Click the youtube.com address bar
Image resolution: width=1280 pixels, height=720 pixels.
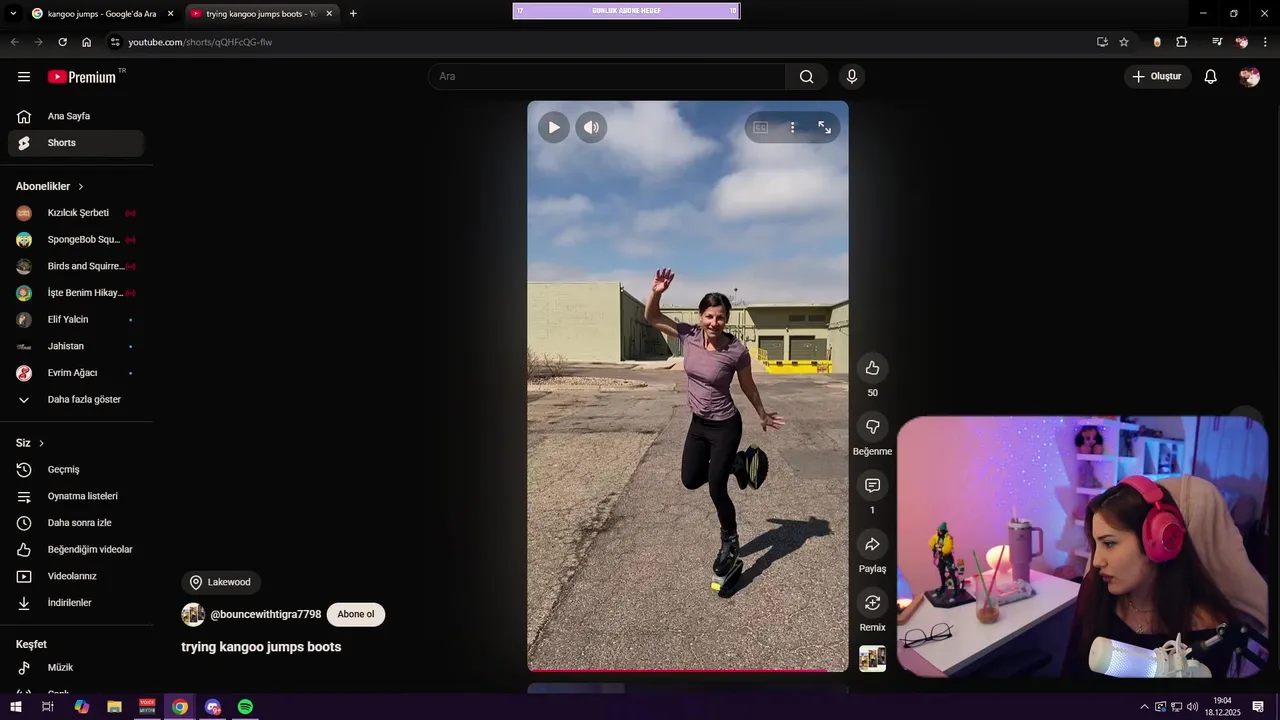tap(600, 42)
